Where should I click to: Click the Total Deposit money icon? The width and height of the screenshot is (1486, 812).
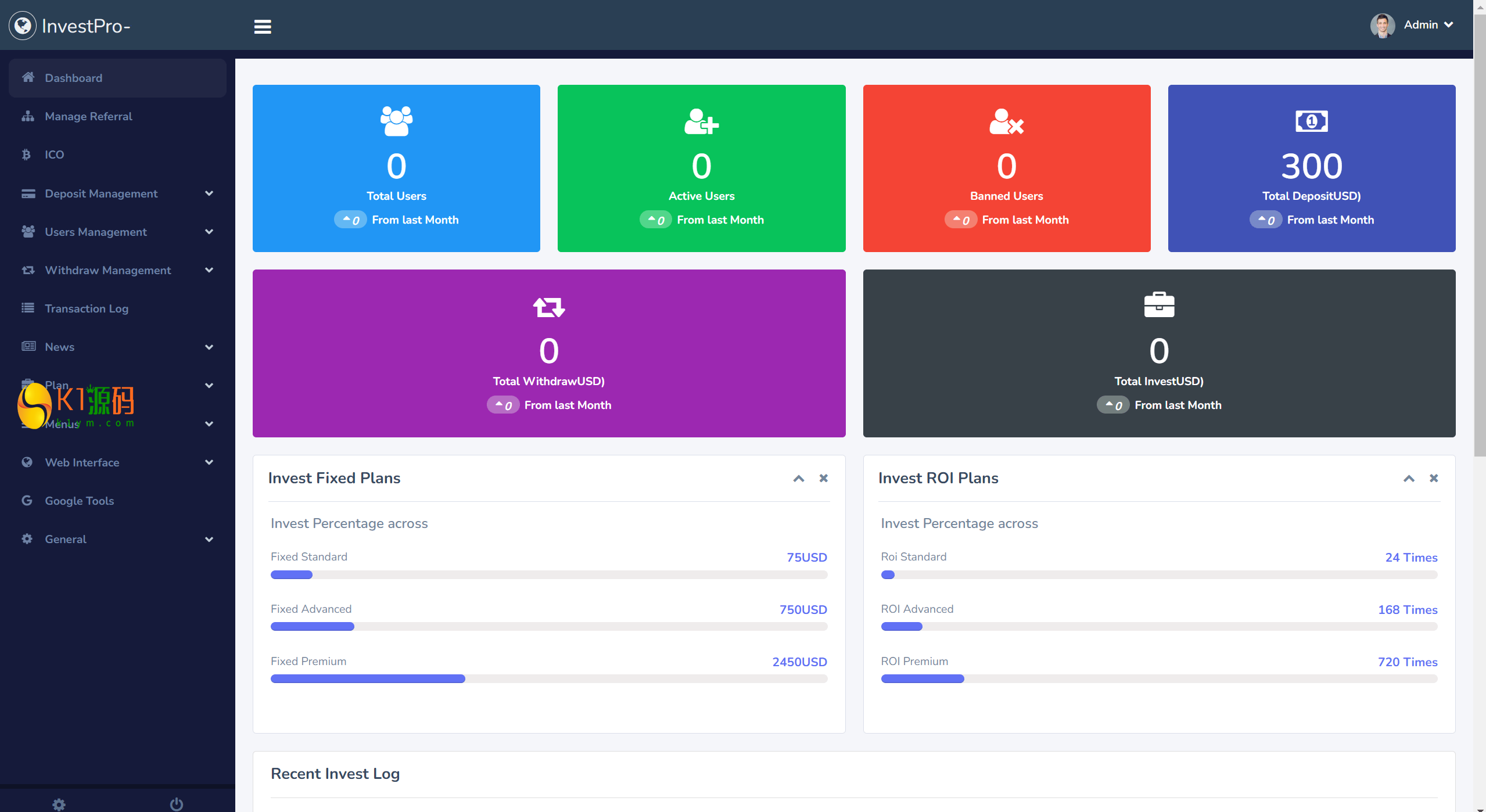point(1311,121)
